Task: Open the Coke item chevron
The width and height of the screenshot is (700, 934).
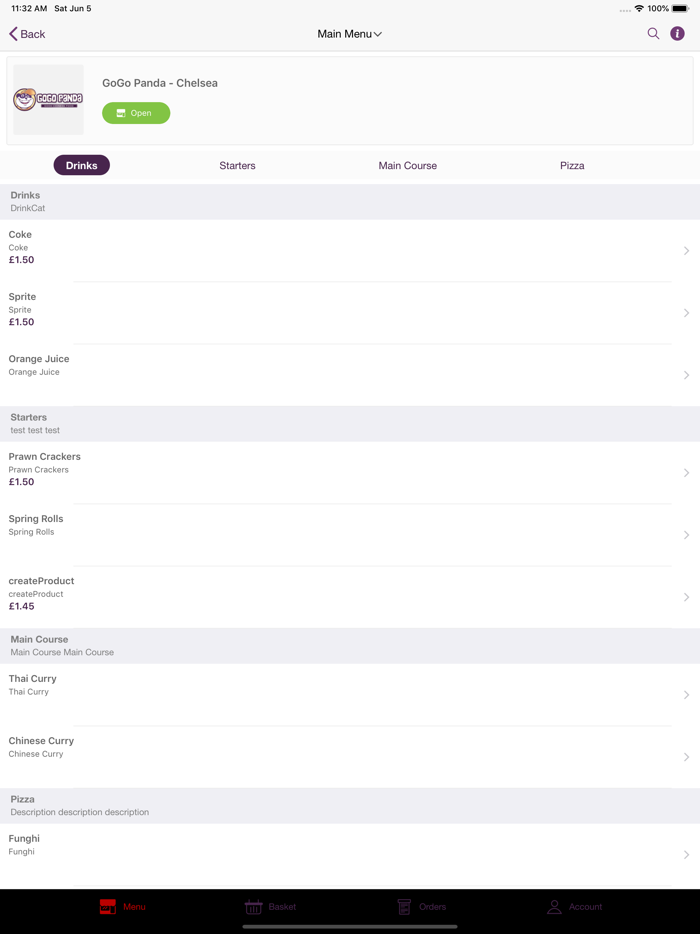Action: [686, 251]
